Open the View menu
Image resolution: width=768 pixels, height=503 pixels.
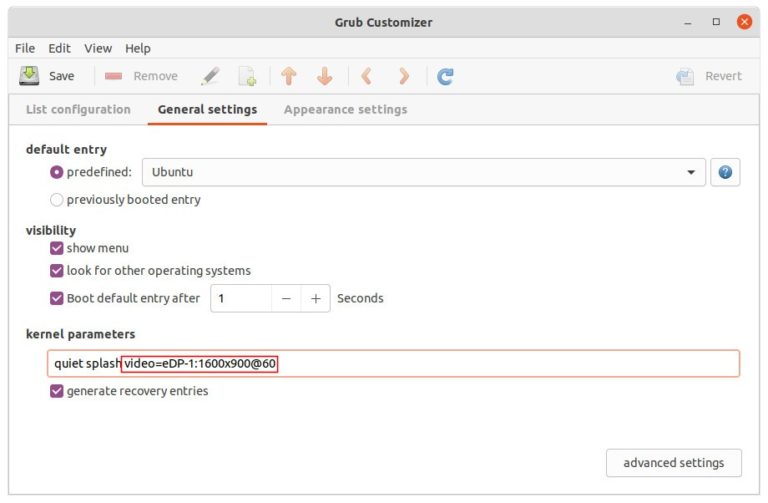click(x=98, y=48)
